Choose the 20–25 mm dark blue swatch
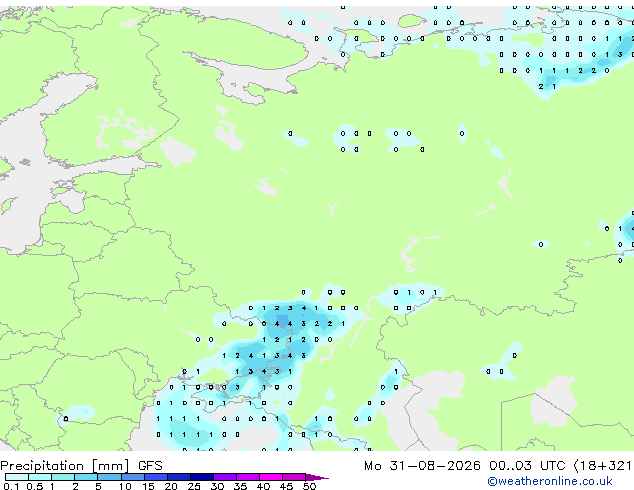Viewport: 634px width, 490px height. [x=179, y=477]
